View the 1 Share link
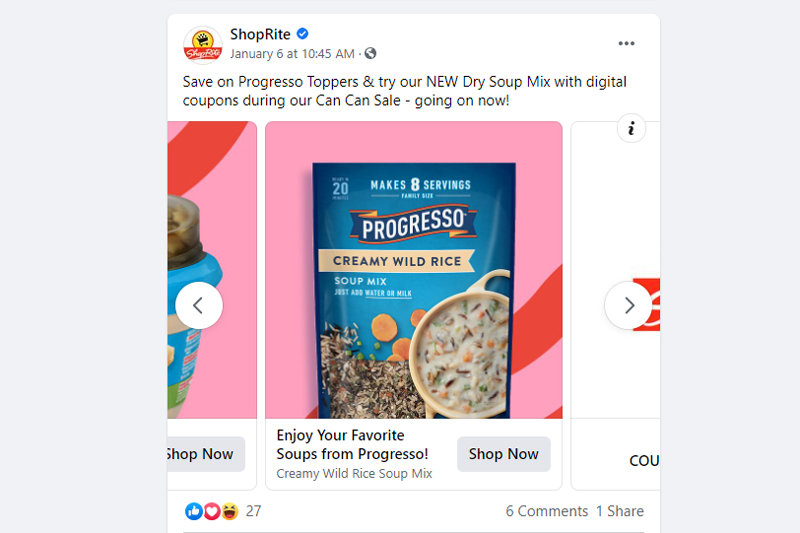Viewport: 800px width, 533px height. point(620,511)
